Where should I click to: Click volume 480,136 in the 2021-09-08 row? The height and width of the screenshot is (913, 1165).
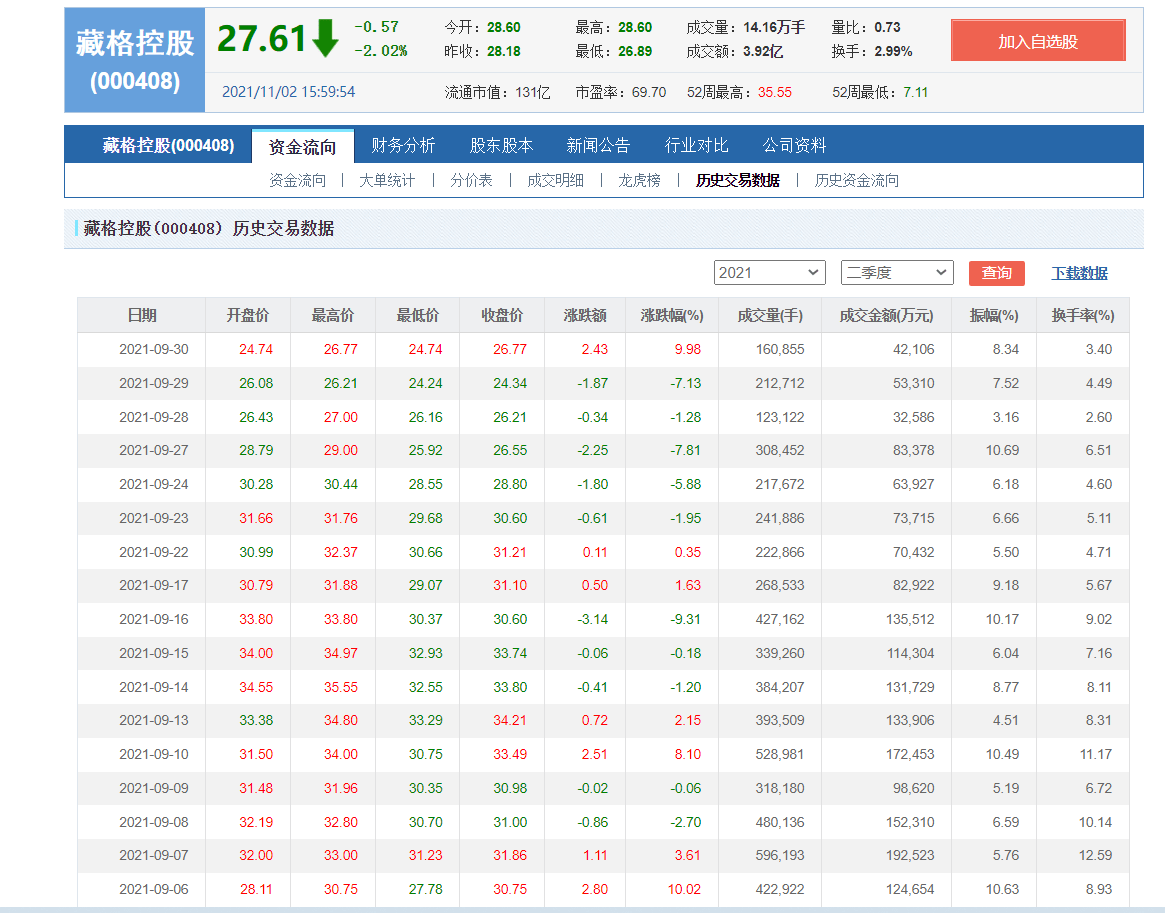779,822
